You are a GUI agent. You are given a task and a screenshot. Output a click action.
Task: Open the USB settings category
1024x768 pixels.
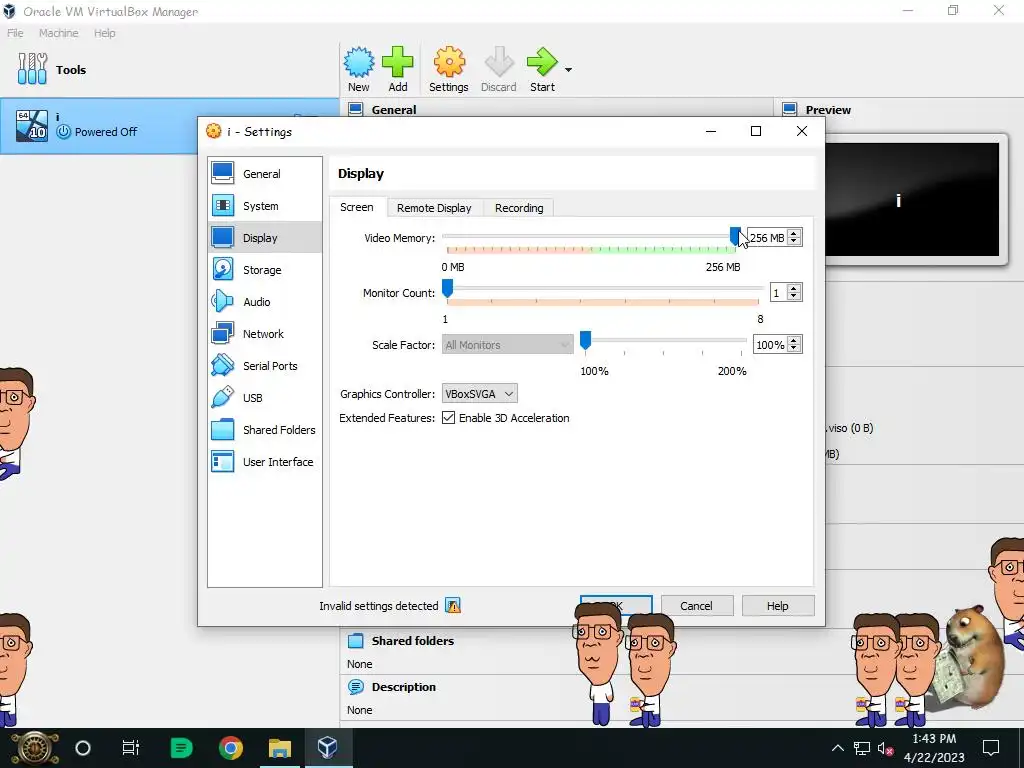(264, 398)
